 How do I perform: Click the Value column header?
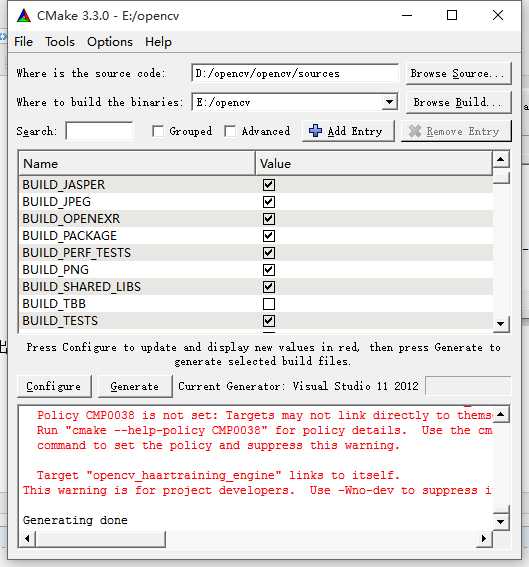374,163
